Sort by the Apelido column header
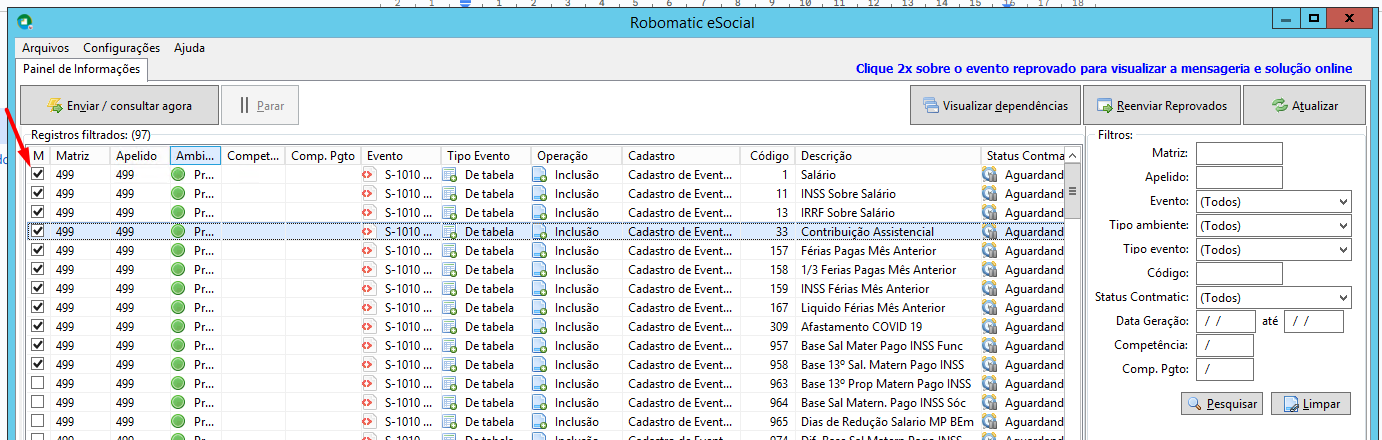Screen dimensions: 1382x440 [x=139, y=156]
